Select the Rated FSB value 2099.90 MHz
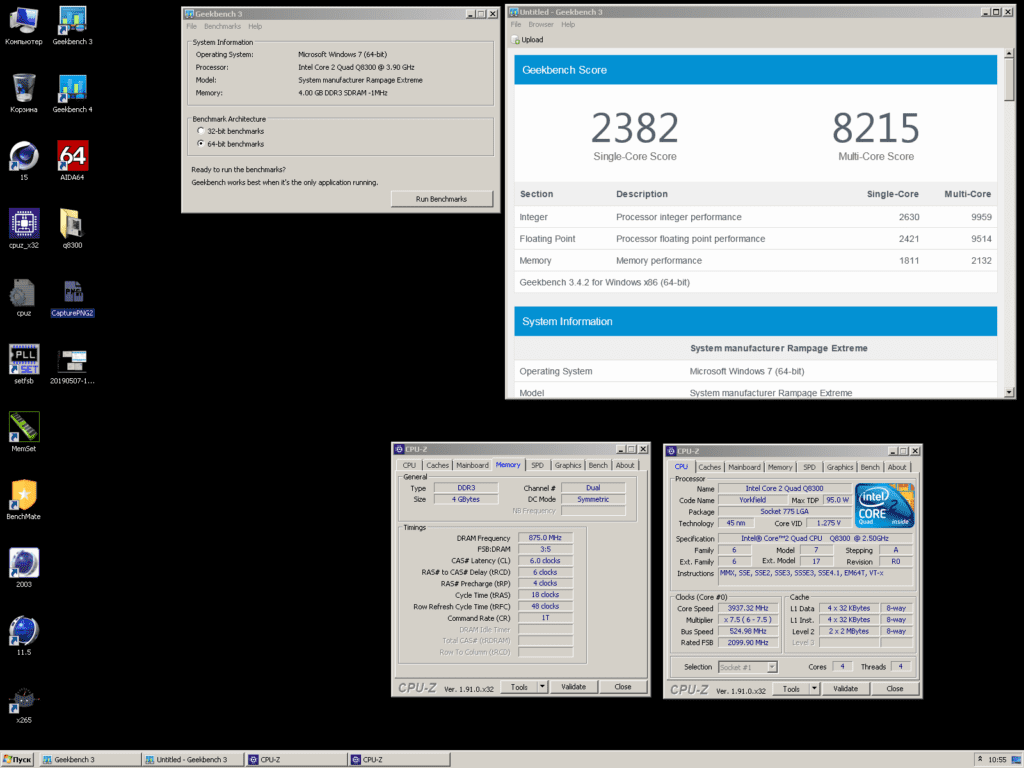1024x768 pixels. [x=748, y=643]
